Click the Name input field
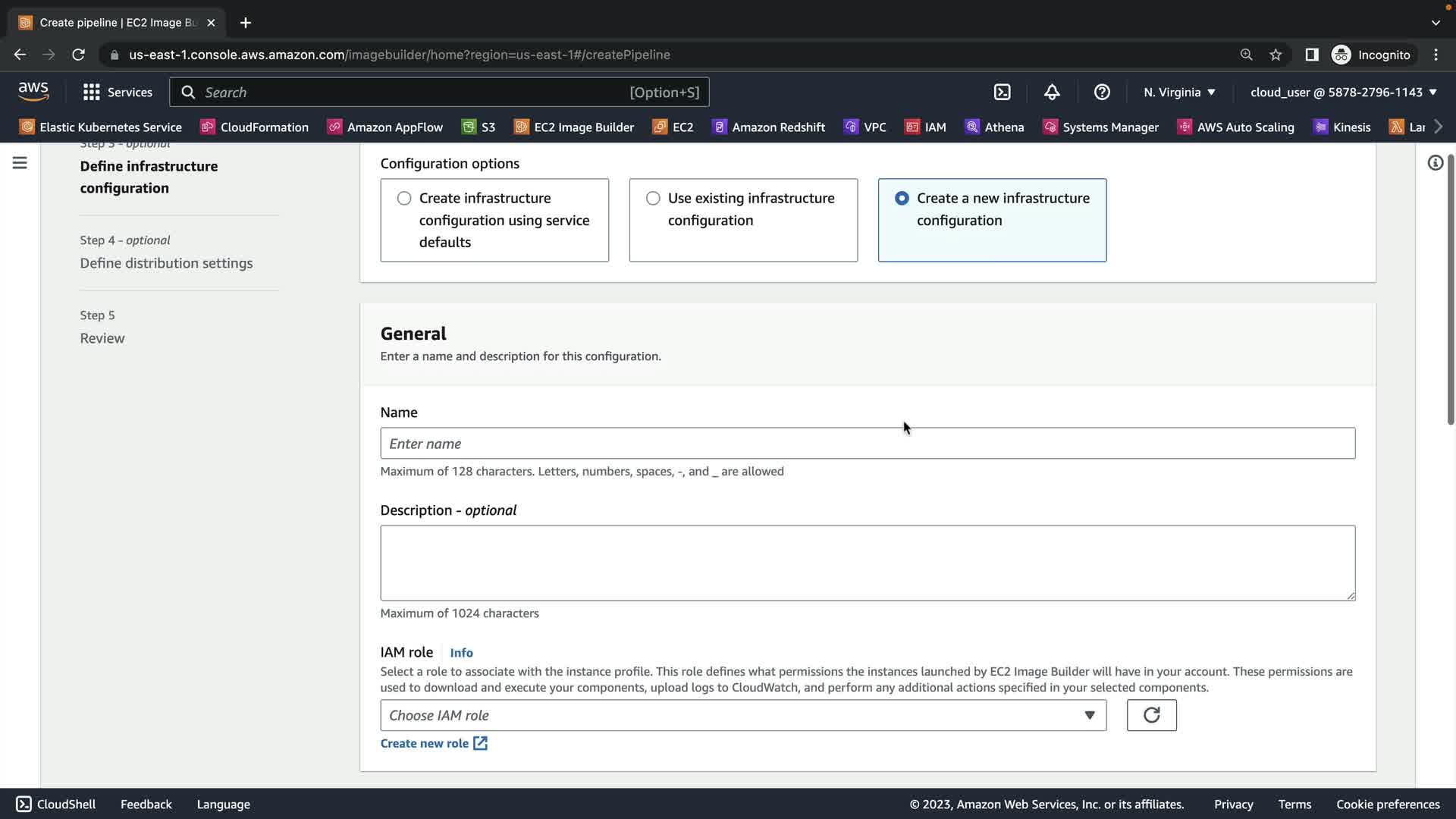This screenshot has height=819, width=1456. (x=867, y=444)
